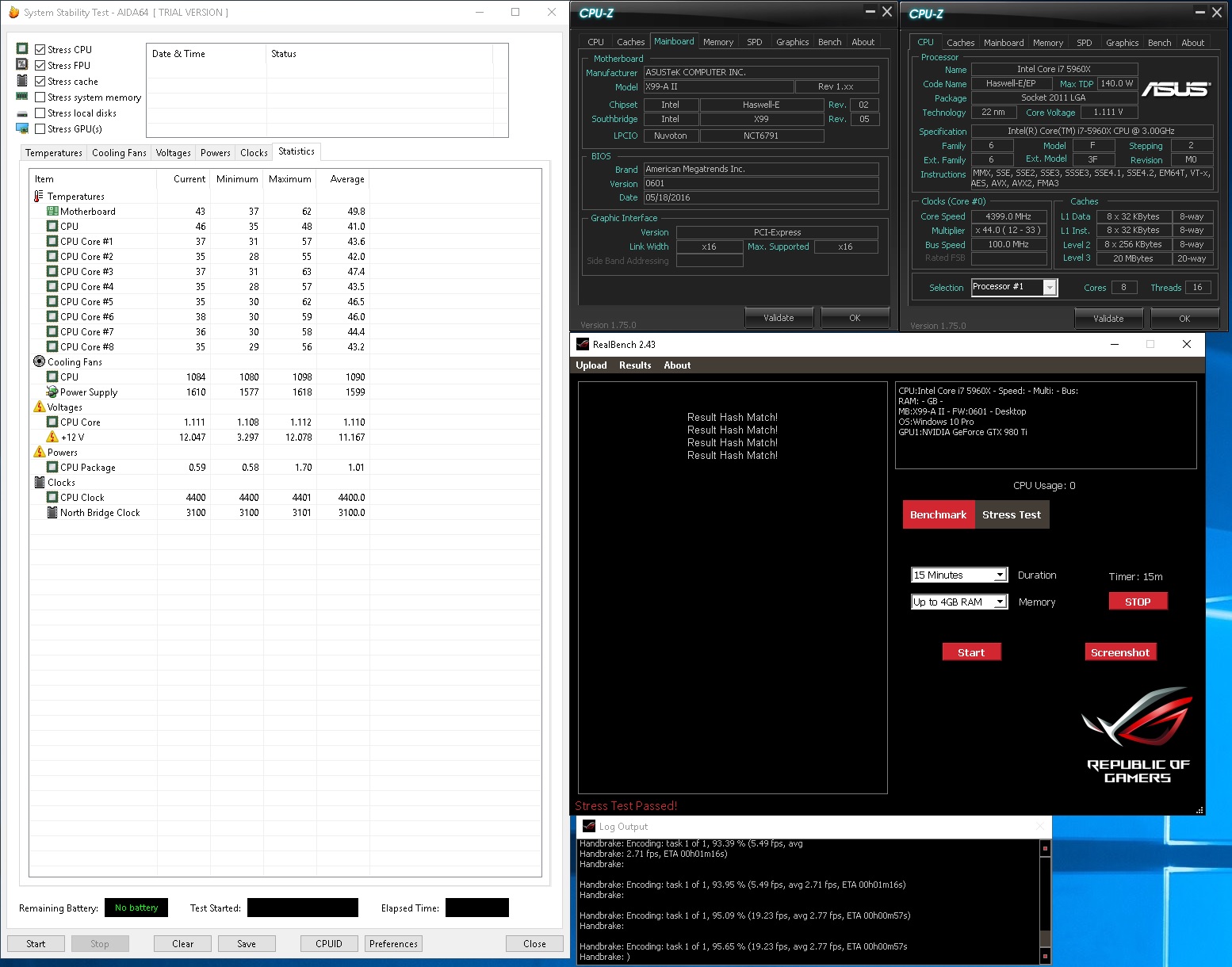Click the red STOP button in RealBench
This screenshot has width=1232, height=967.
click(1138, 602)
